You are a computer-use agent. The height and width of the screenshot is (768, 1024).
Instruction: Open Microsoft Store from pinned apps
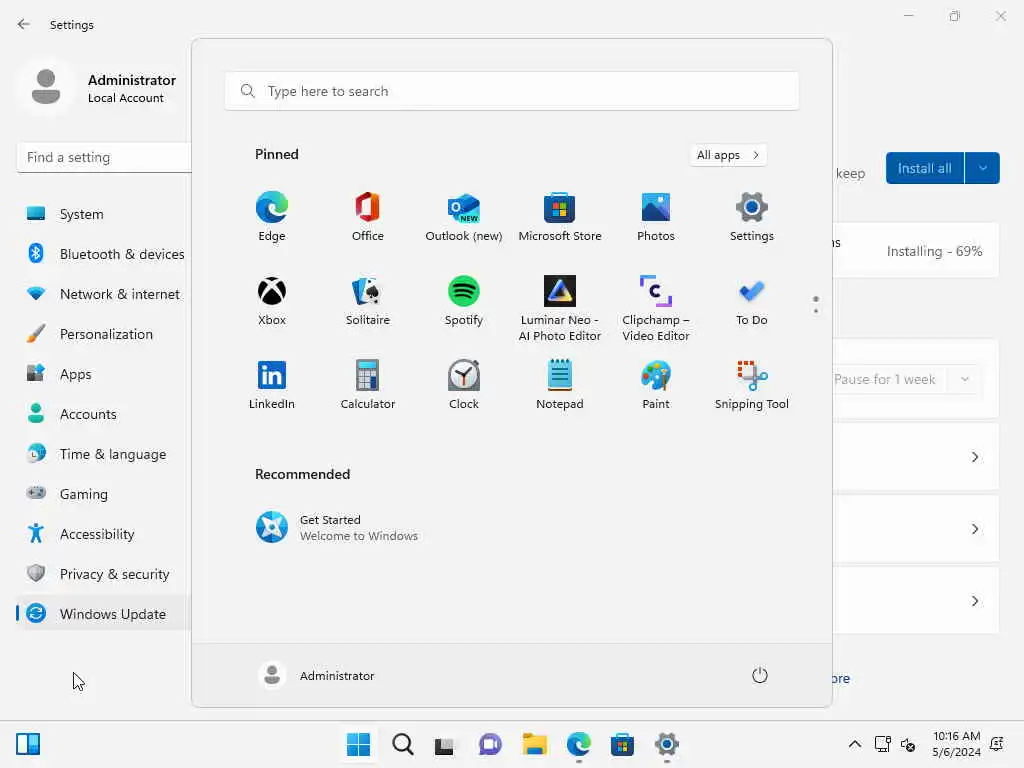(x=560, y=217)
